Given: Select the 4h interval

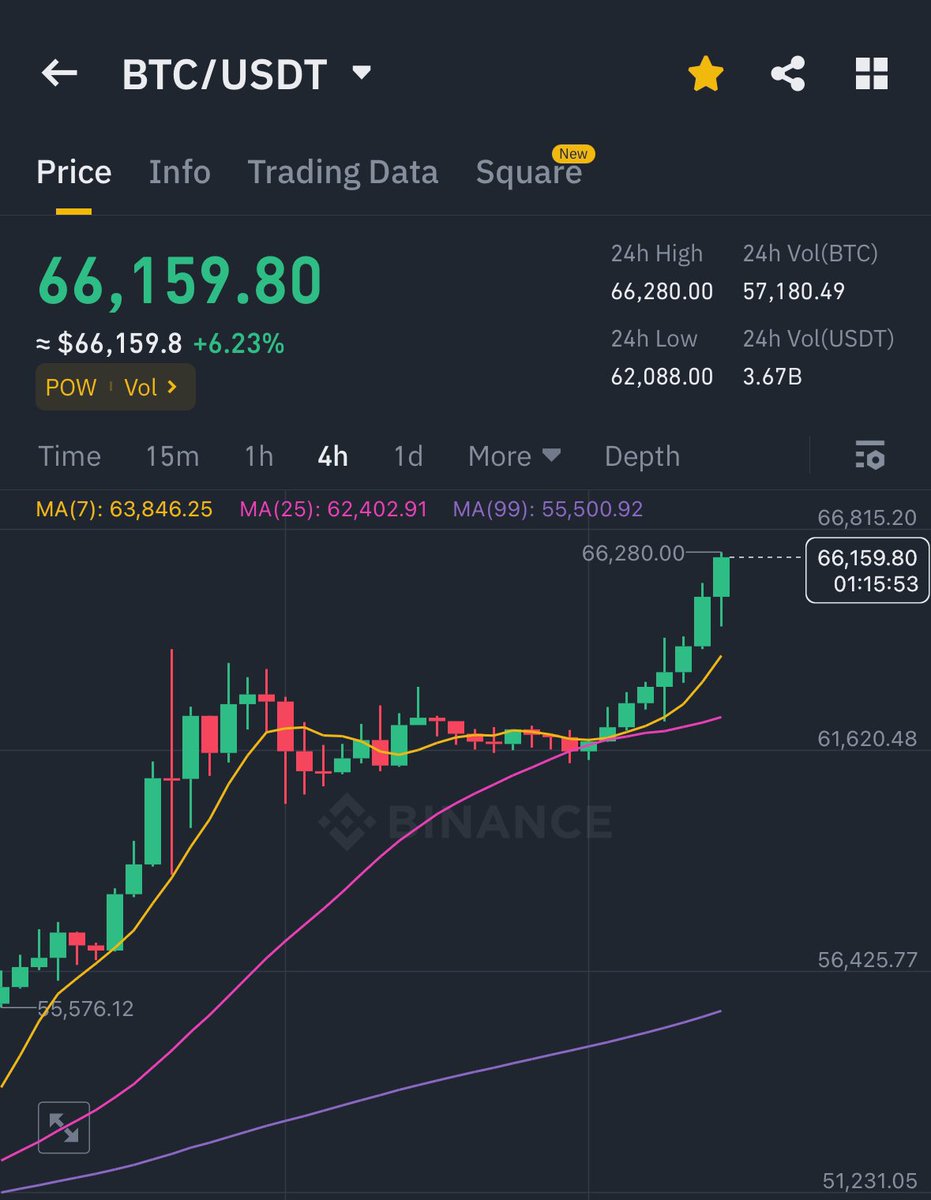Looking at the screenshot, I should pyautogui.click(x=332, y=456).
